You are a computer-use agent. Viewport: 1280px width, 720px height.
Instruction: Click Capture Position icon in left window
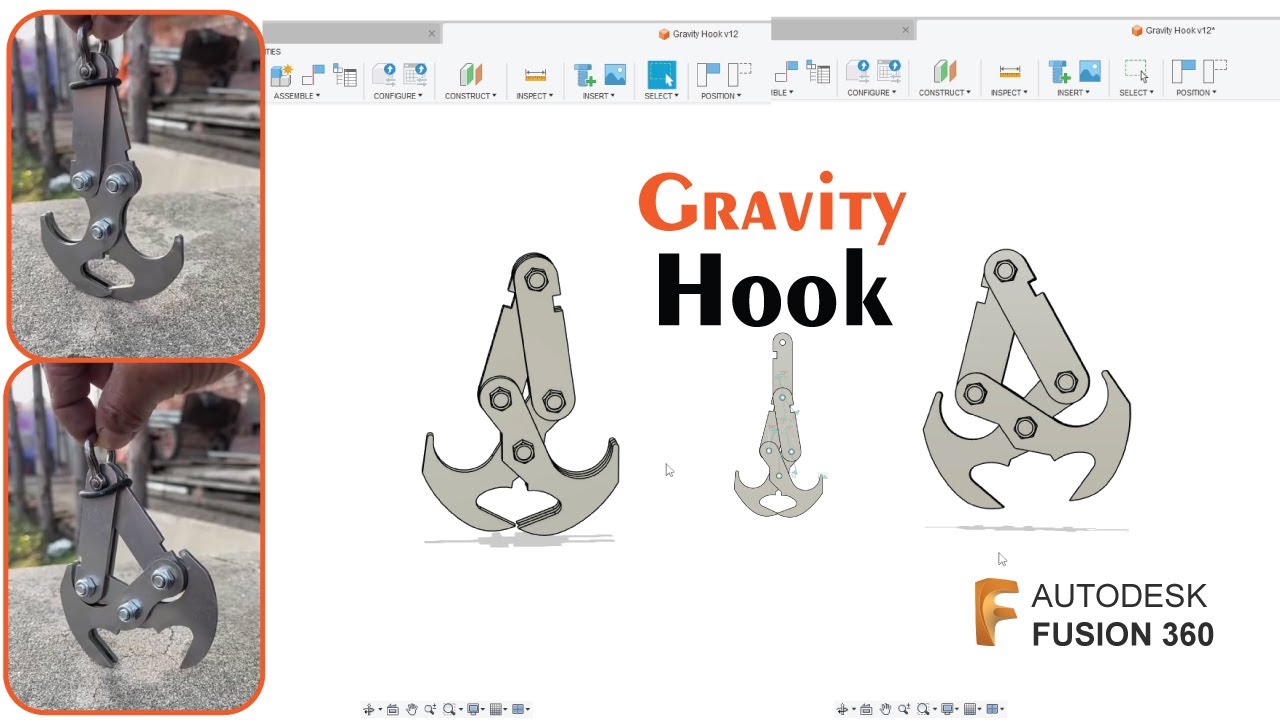708,75
